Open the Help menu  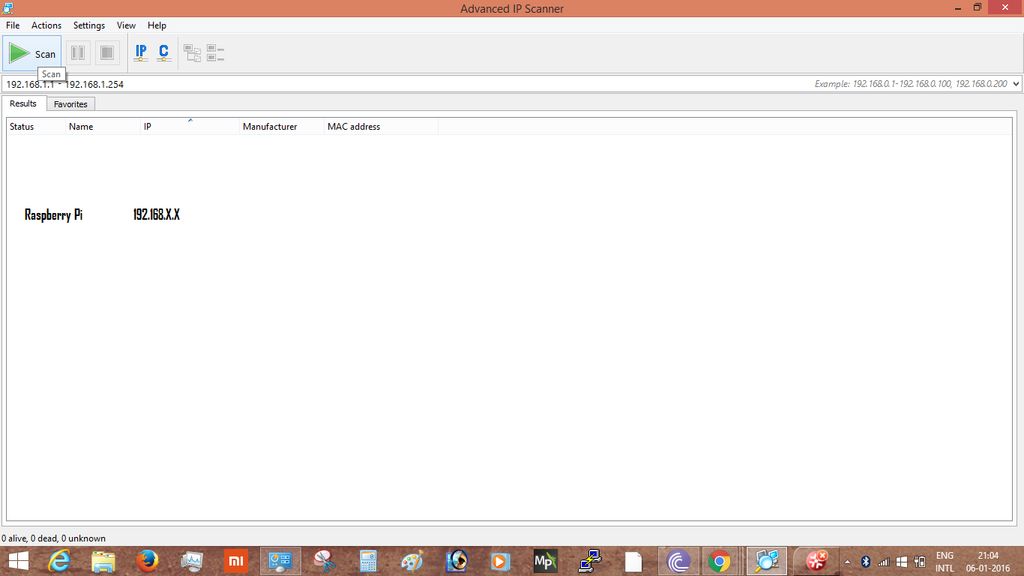click(x=157, y=25)
